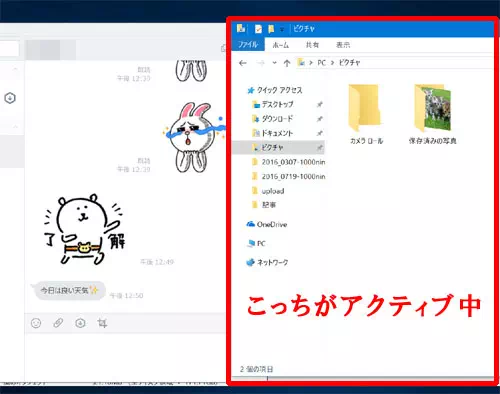
Task: Select OneDrive in the navigation pane
Action: (267, 224)
